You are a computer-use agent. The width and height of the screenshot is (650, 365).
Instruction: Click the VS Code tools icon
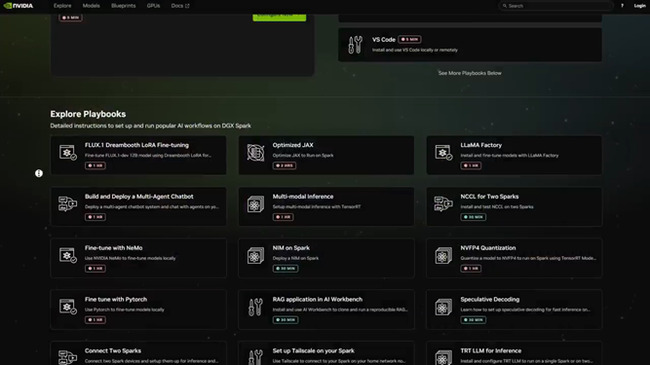355,44
